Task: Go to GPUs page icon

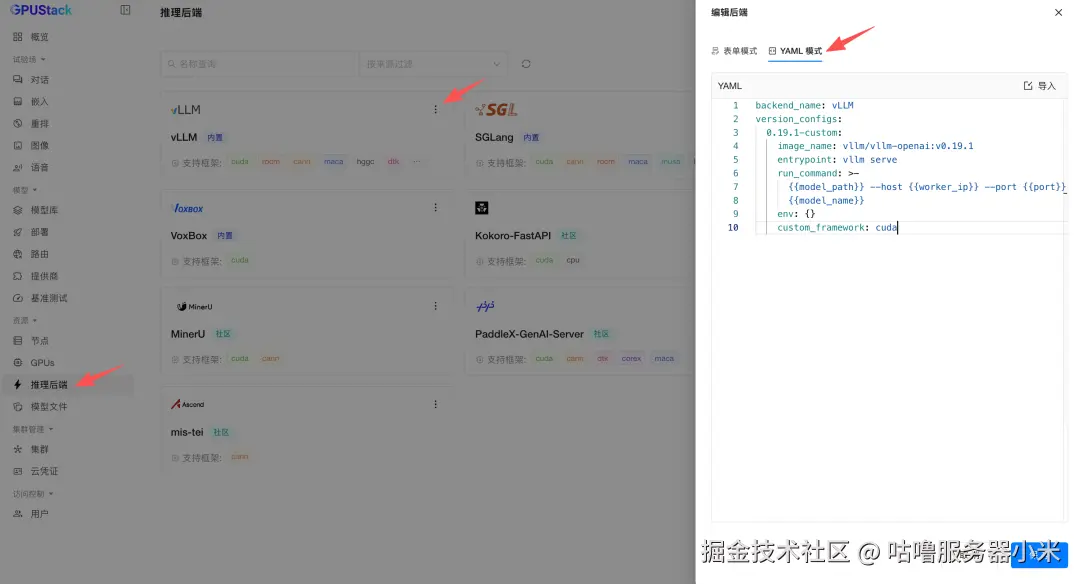Action: [18, 363]
